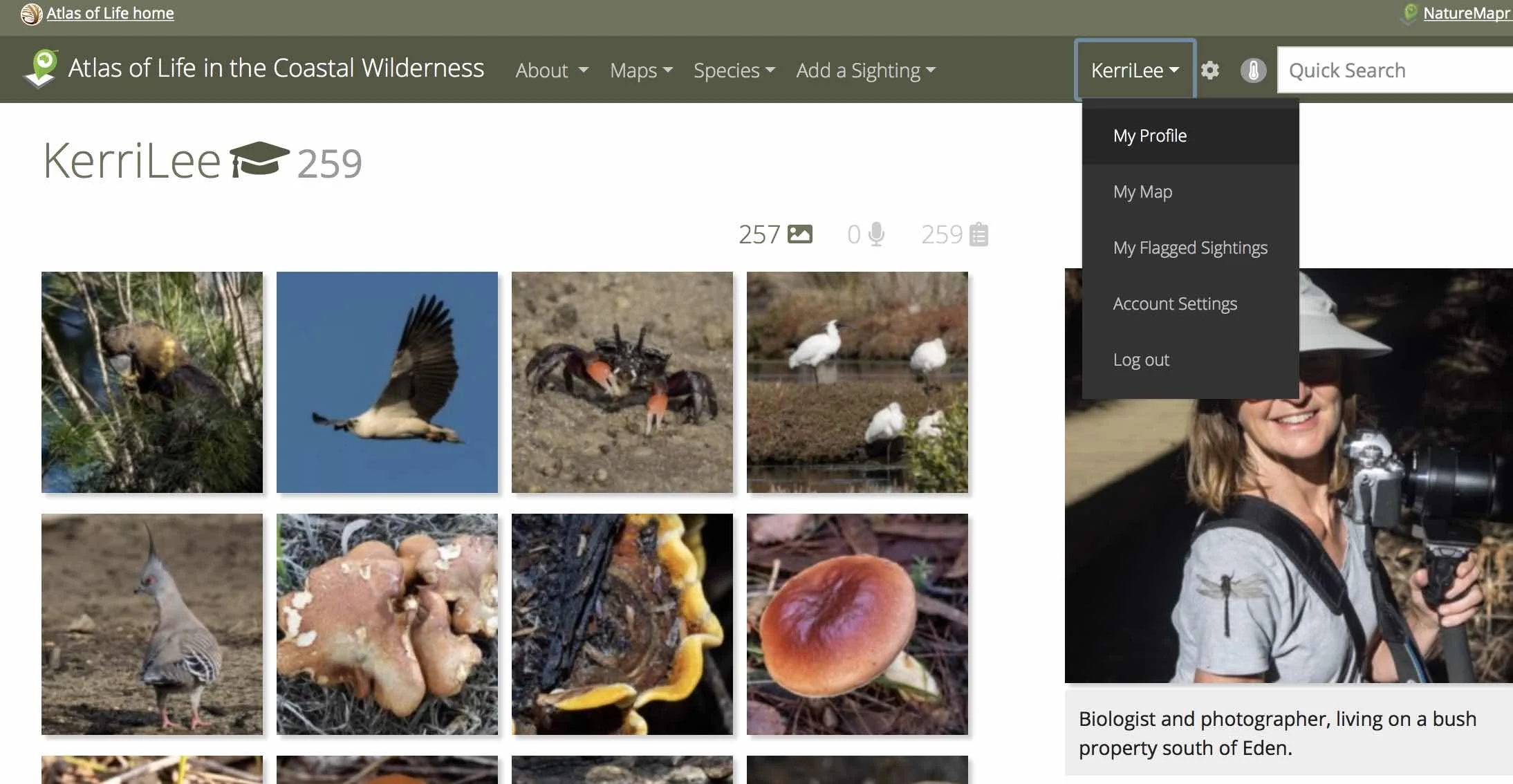Open My Flagged Sightings
The image size is (1513, 784).
(1190, 248)
